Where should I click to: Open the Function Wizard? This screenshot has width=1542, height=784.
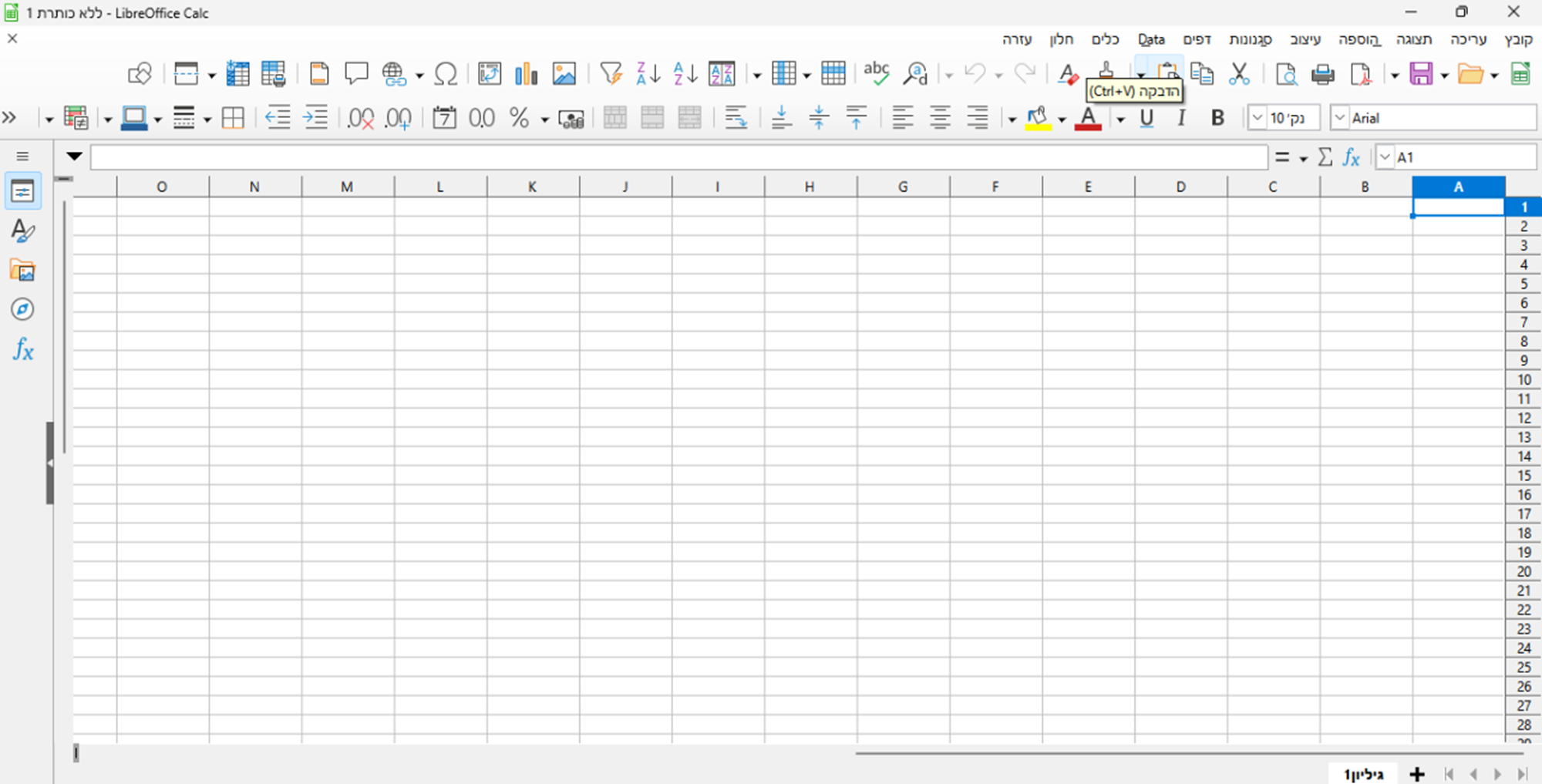[x=1351, y=157]
